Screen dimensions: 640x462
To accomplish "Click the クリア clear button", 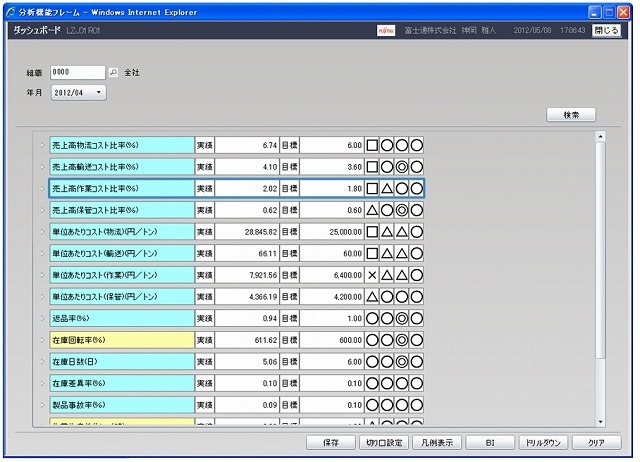I will coord(596,442).
